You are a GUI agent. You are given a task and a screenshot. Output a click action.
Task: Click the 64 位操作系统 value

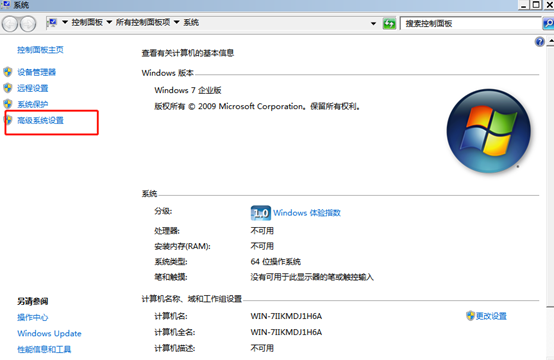276,261
